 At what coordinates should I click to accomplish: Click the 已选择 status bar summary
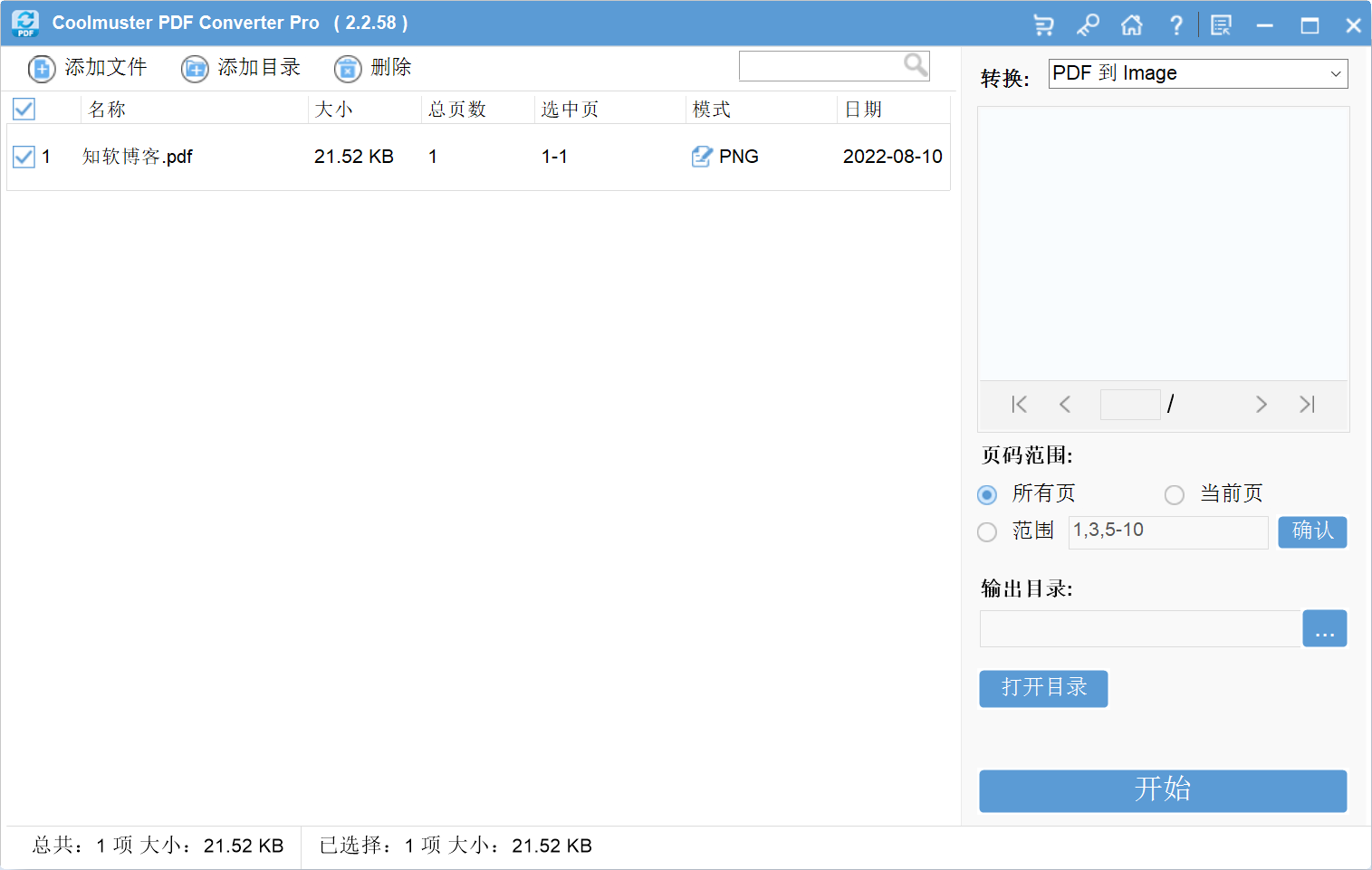(456, 846)
